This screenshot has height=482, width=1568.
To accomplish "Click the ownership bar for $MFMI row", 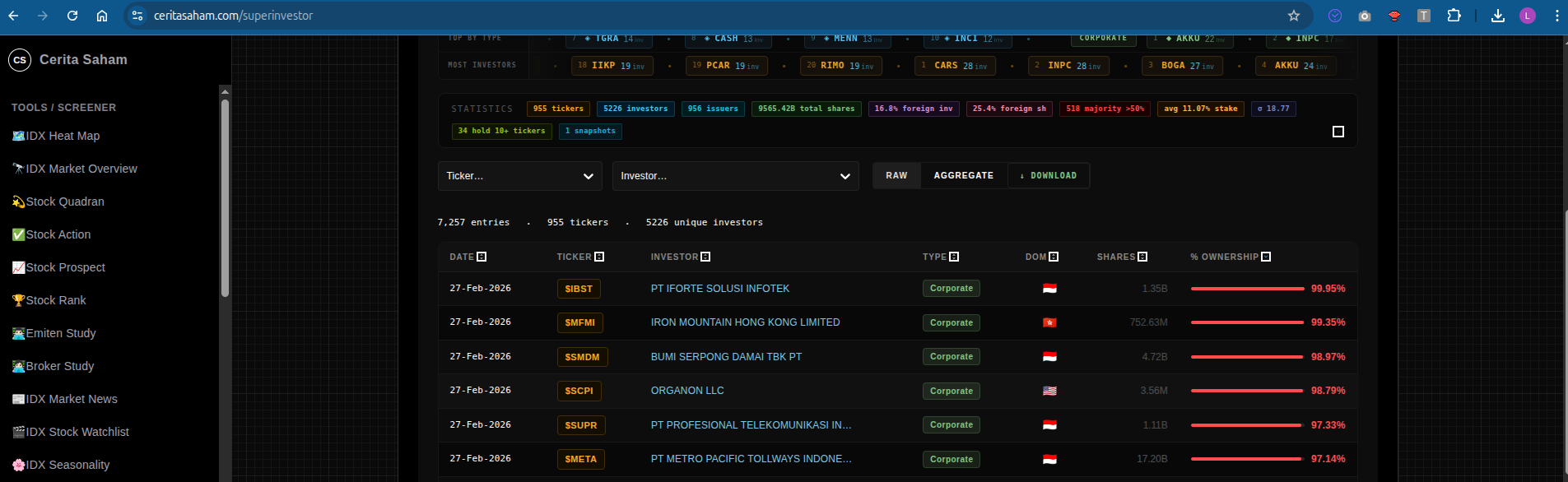I will (x=1247, y=322).
